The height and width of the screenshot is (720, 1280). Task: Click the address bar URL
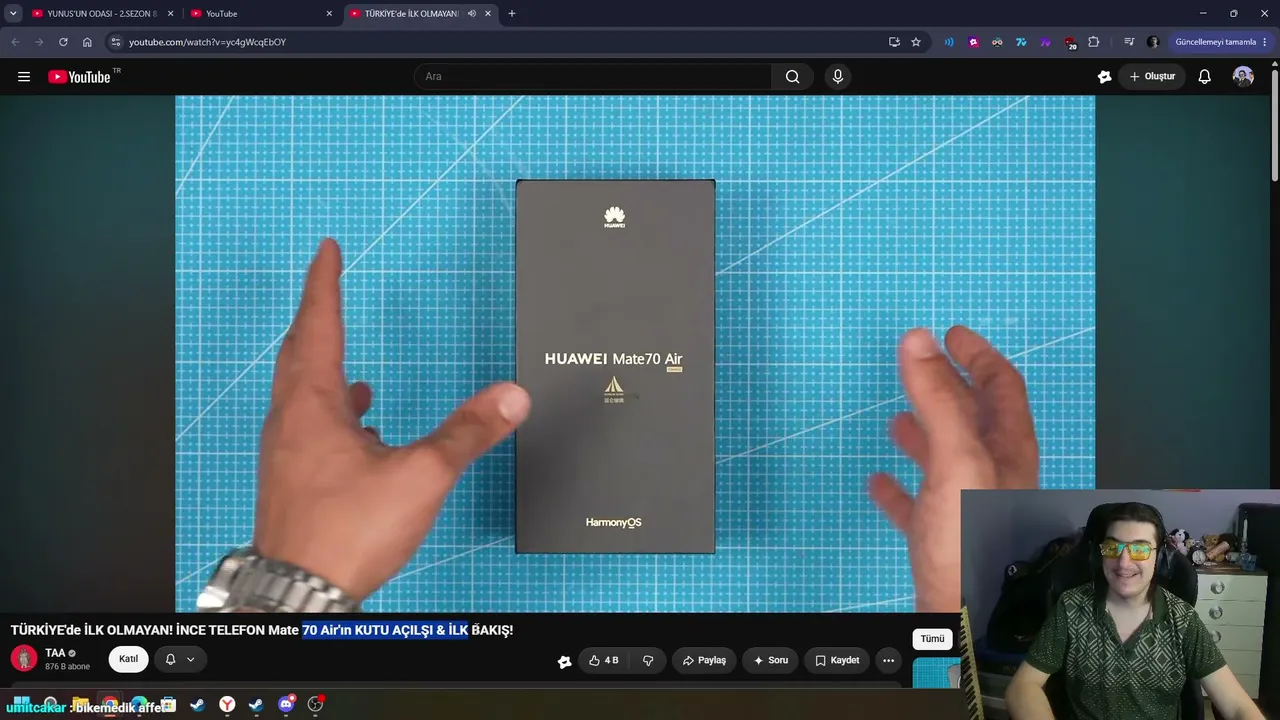[207, 42]
